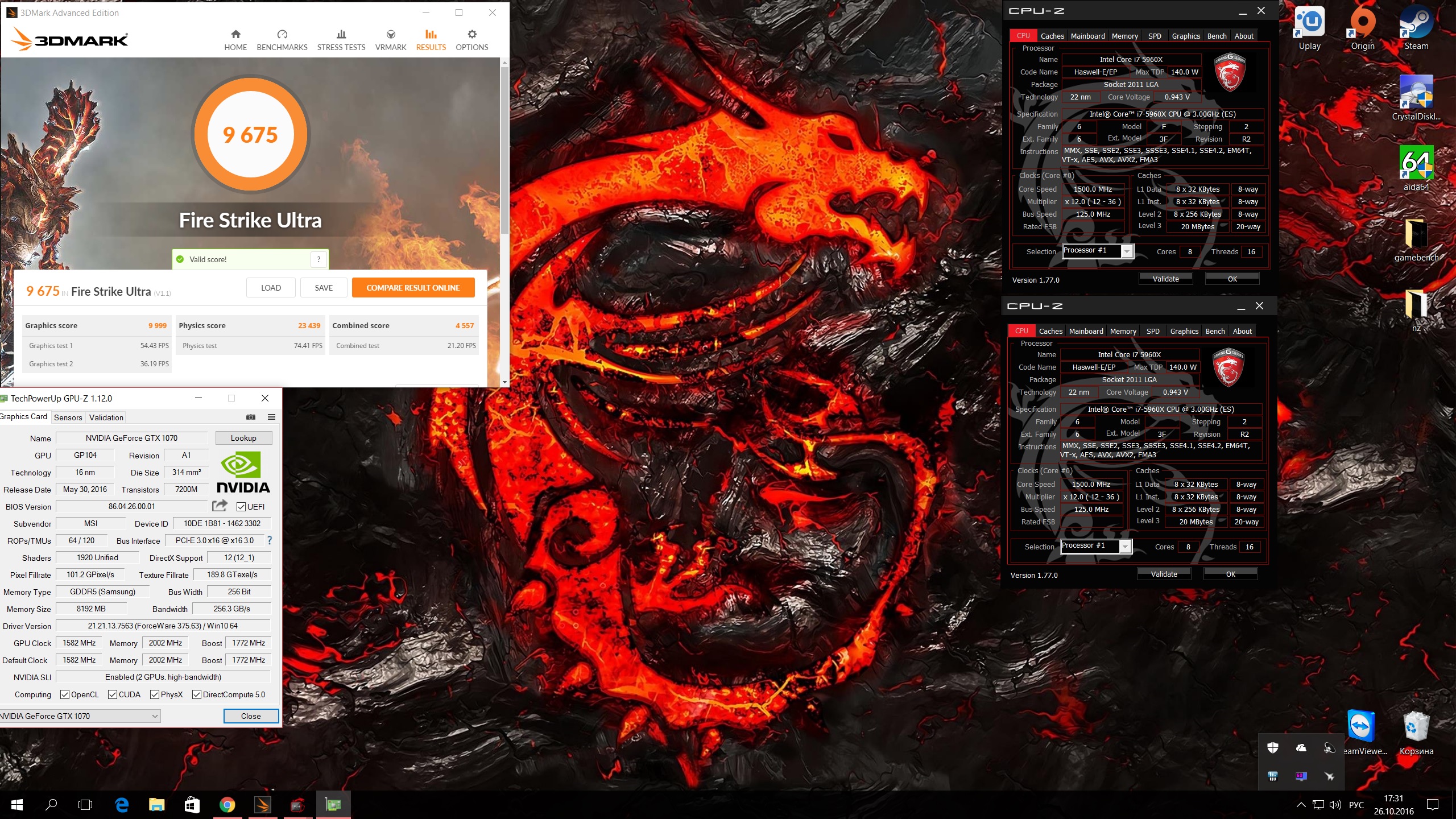Click Physics score value 23 439
Viewport: 1456px width, 819px height.
coord(309,326)
